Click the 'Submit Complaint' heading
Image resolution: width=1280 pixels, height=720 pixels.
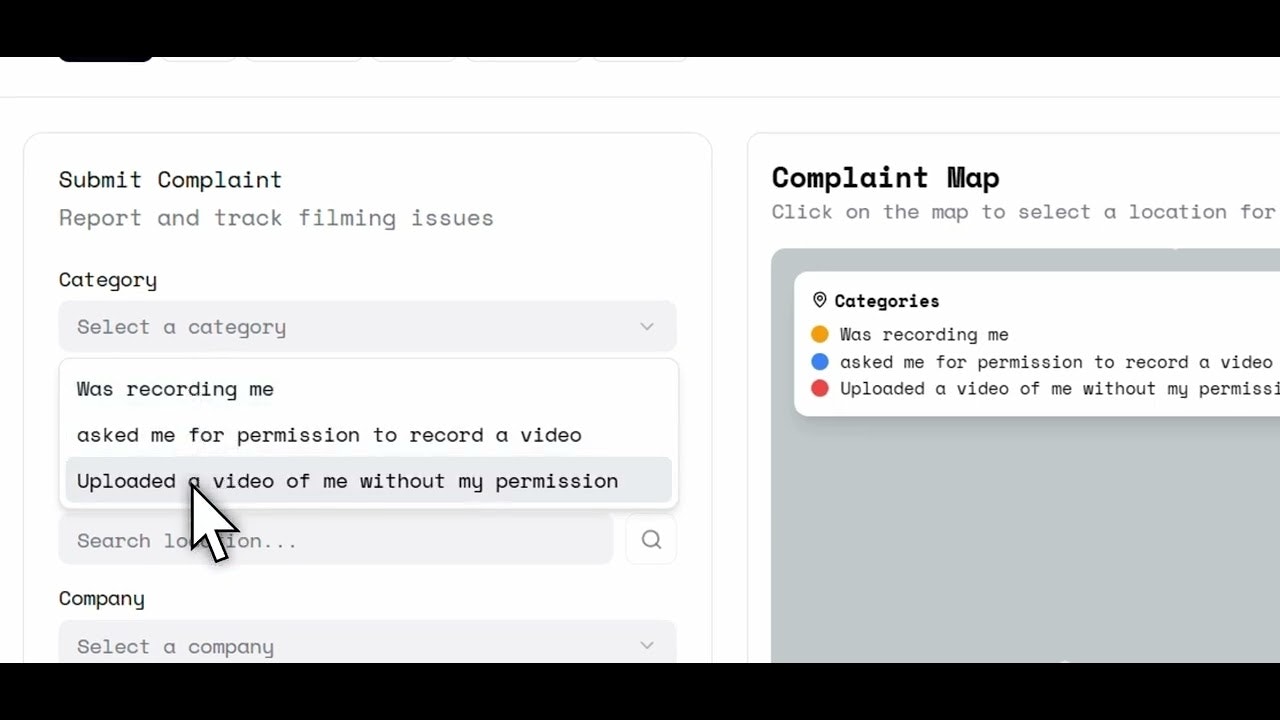click(x=170, y=180)
